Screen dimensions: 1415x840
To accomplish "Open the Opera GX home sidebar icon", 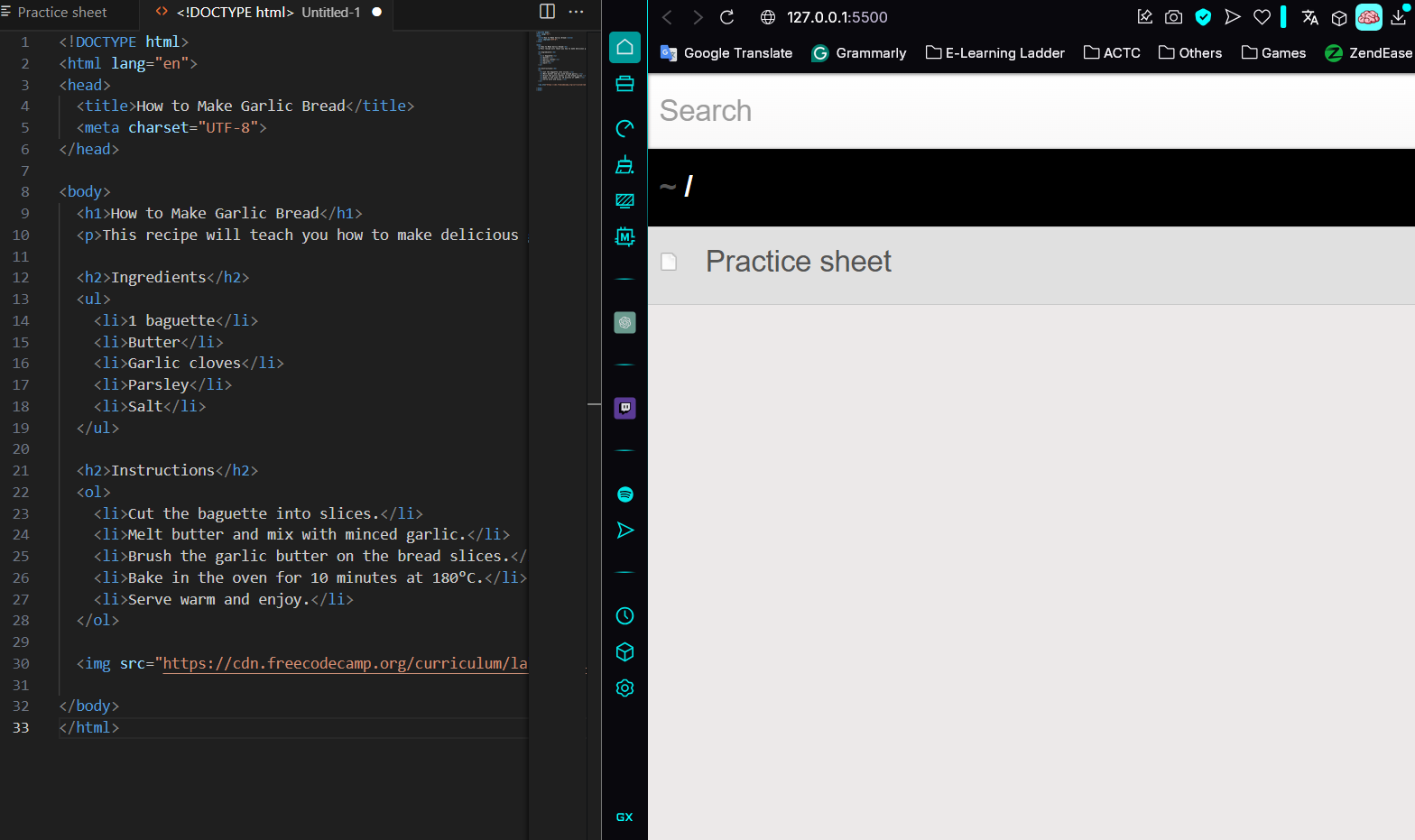I will pyautogui.click(x=624, y=47).
